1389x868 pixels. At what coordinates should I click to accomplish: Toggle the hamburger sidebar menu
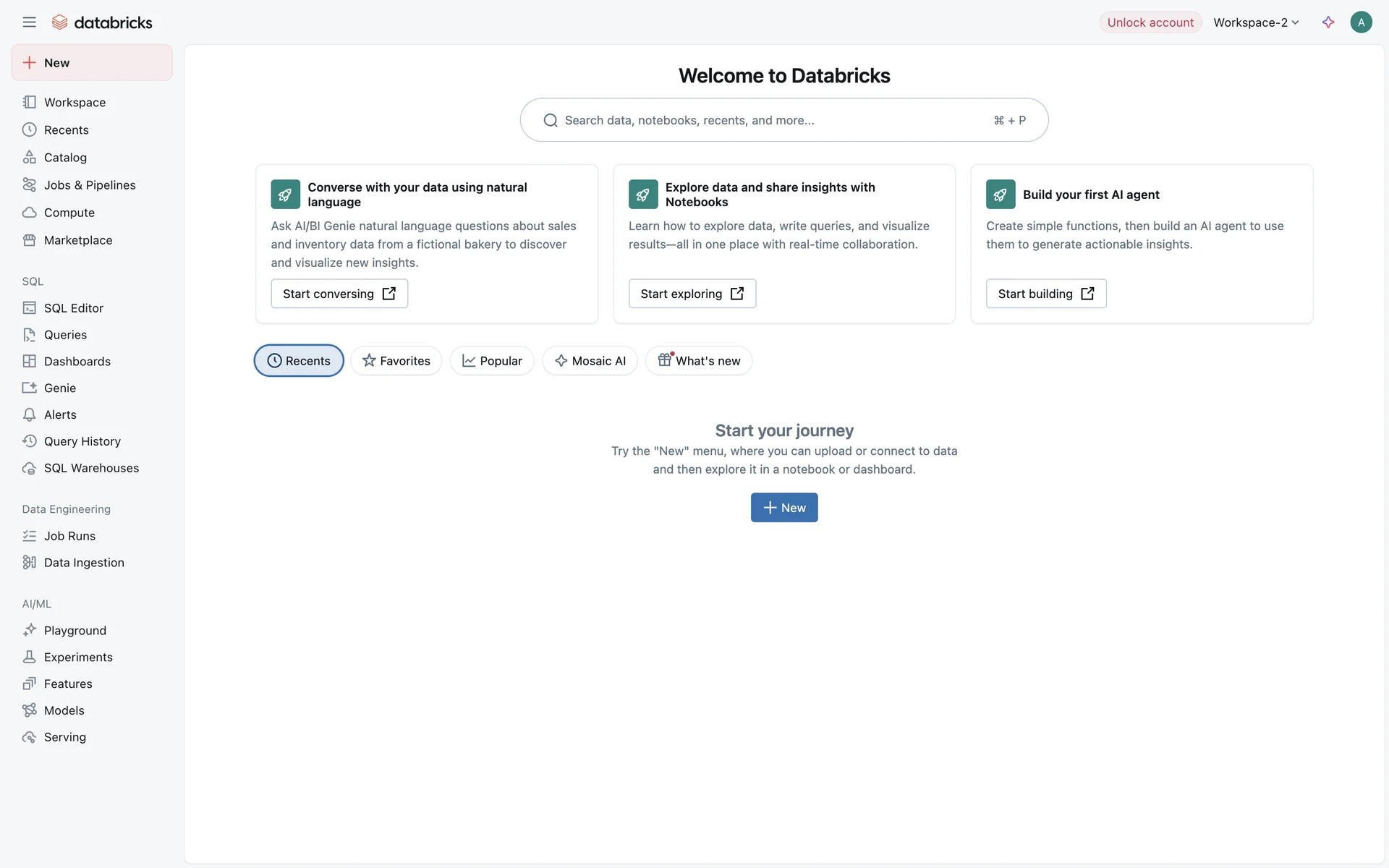29,22
